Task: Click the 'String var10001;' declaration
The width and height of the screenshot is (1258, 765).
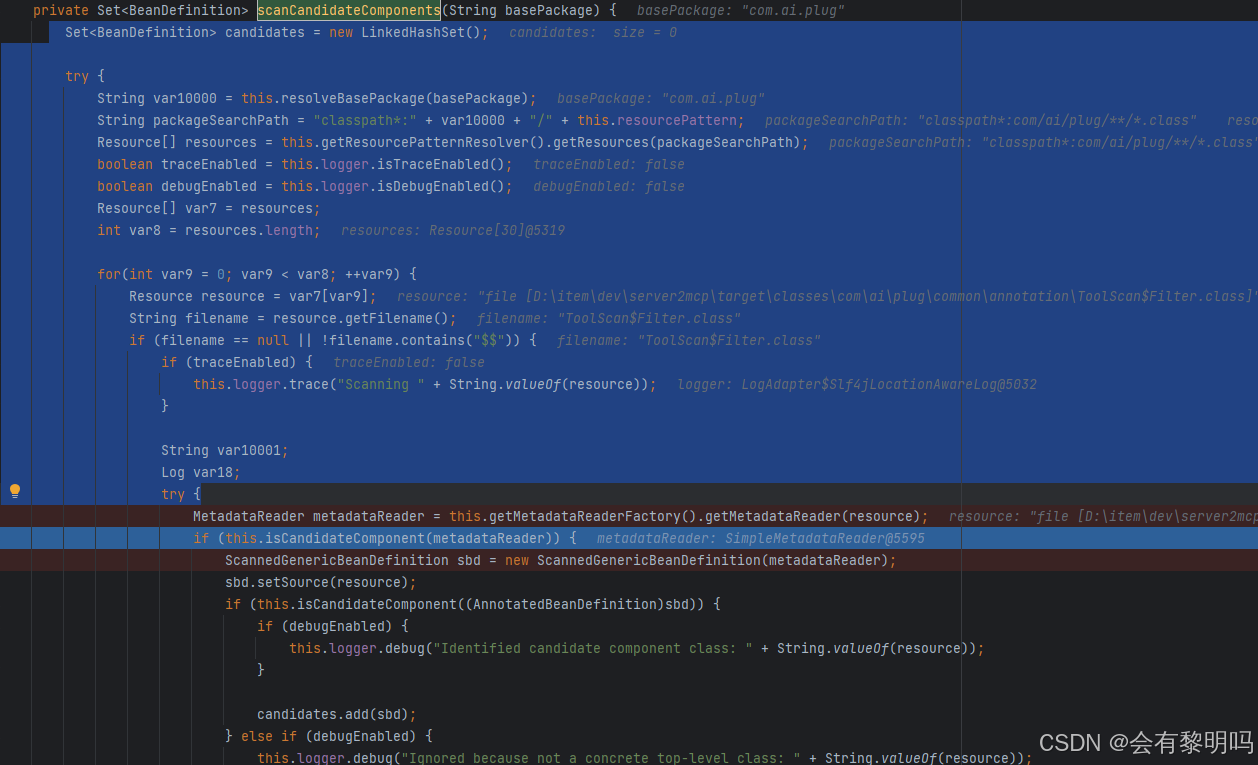Action: click(225, 450)
